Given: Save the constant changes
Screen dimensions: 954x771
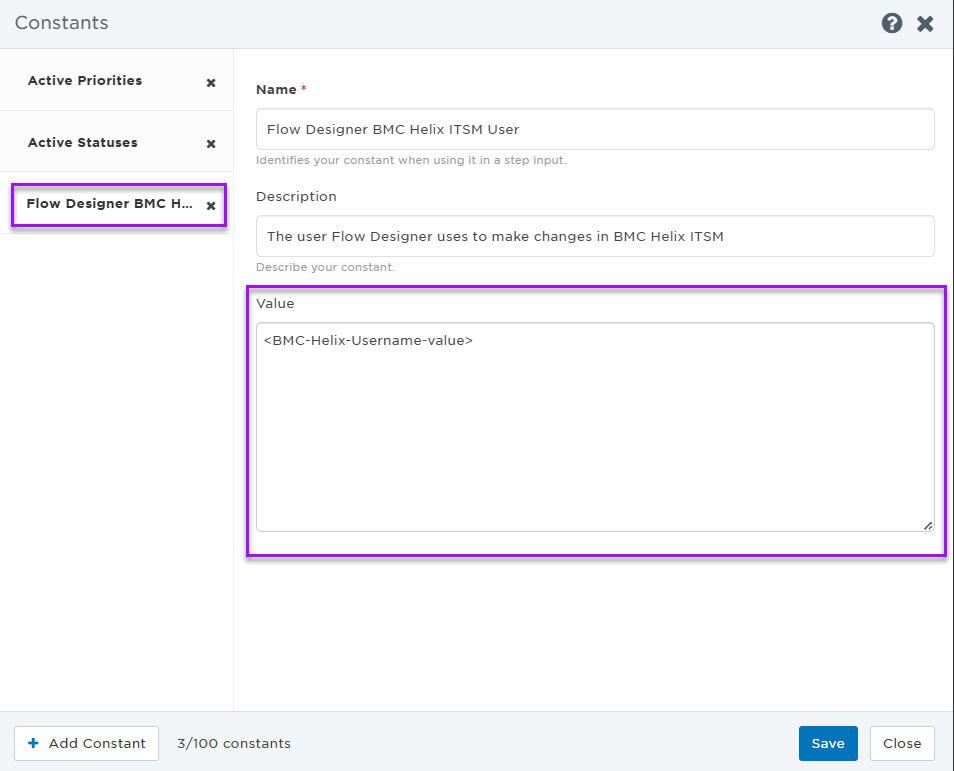Looking at the screenshot, I should point(827,743).
